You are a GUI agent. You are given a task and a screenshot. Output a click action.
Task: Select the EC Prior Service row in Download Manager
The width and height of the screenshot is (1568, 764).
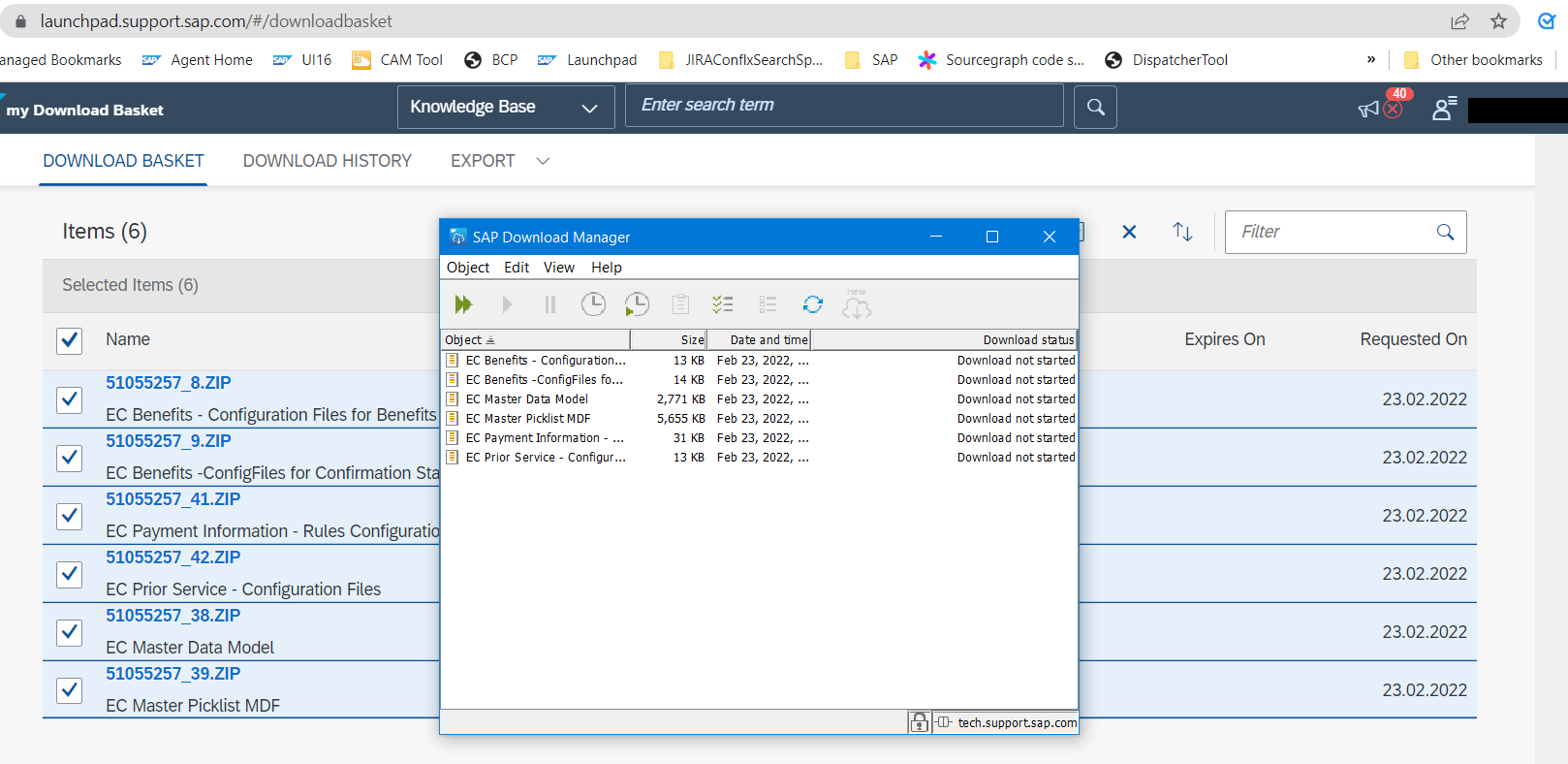pos(759,457)
